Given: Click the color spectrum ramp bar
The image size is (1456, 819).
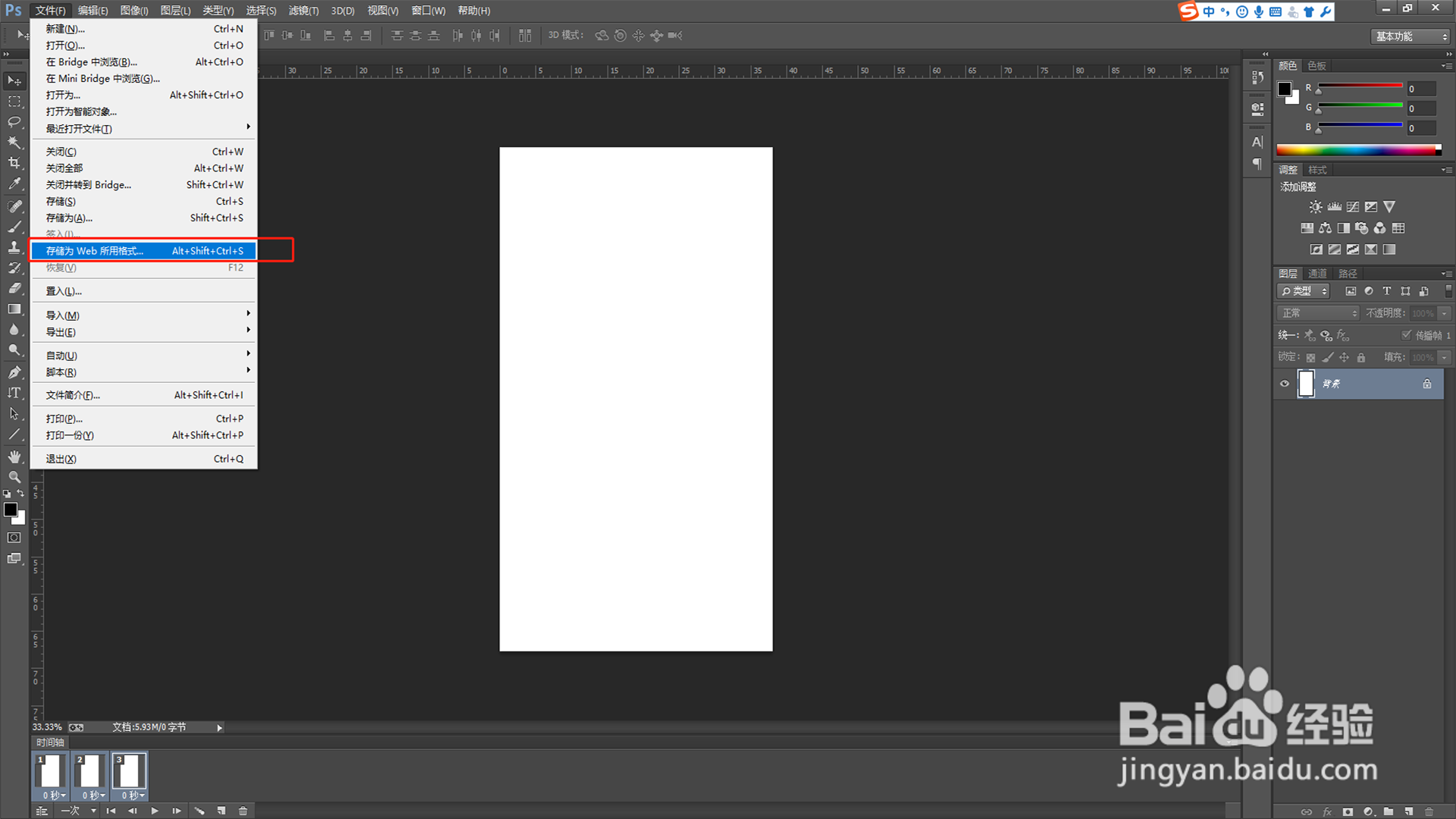Looking at the screenshot, I should 1357,150.
